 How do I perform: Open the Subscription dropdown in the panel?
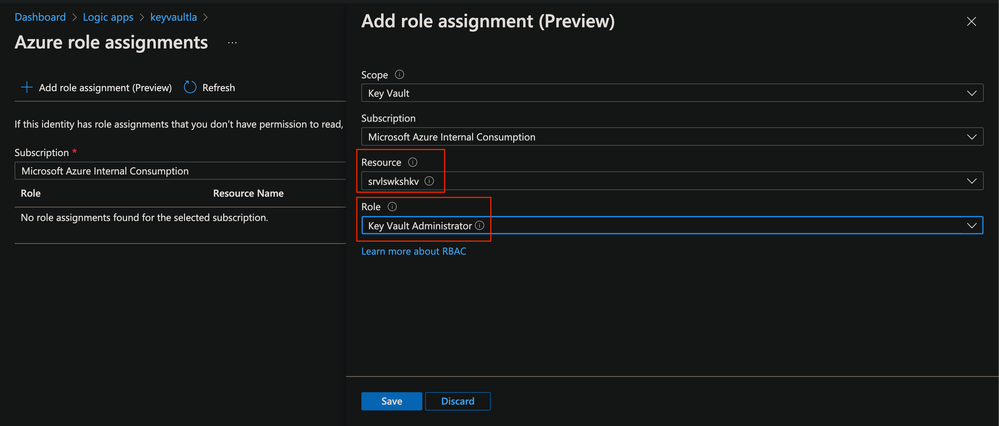pos(672,137)
